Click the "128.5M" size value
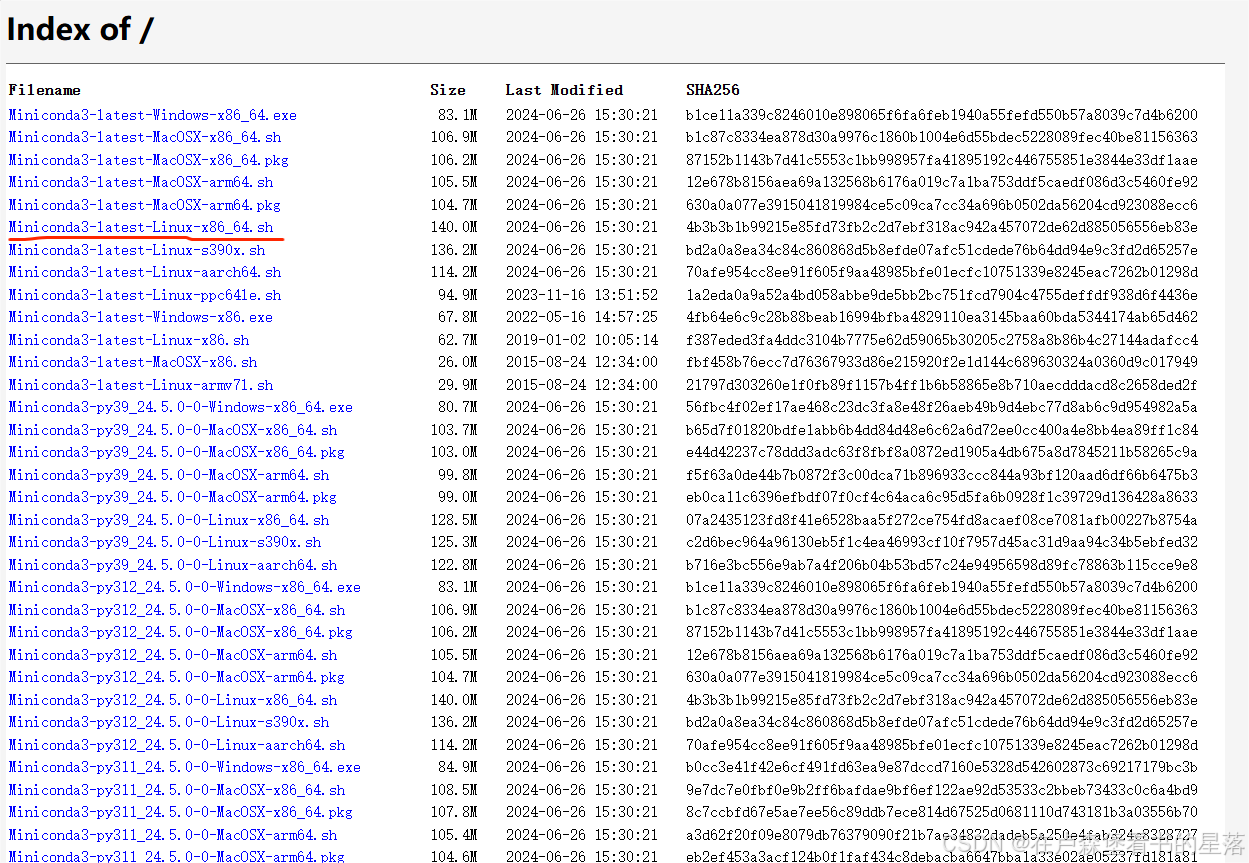Viewport: 1249px width, 863px height. tap(453, 520)
